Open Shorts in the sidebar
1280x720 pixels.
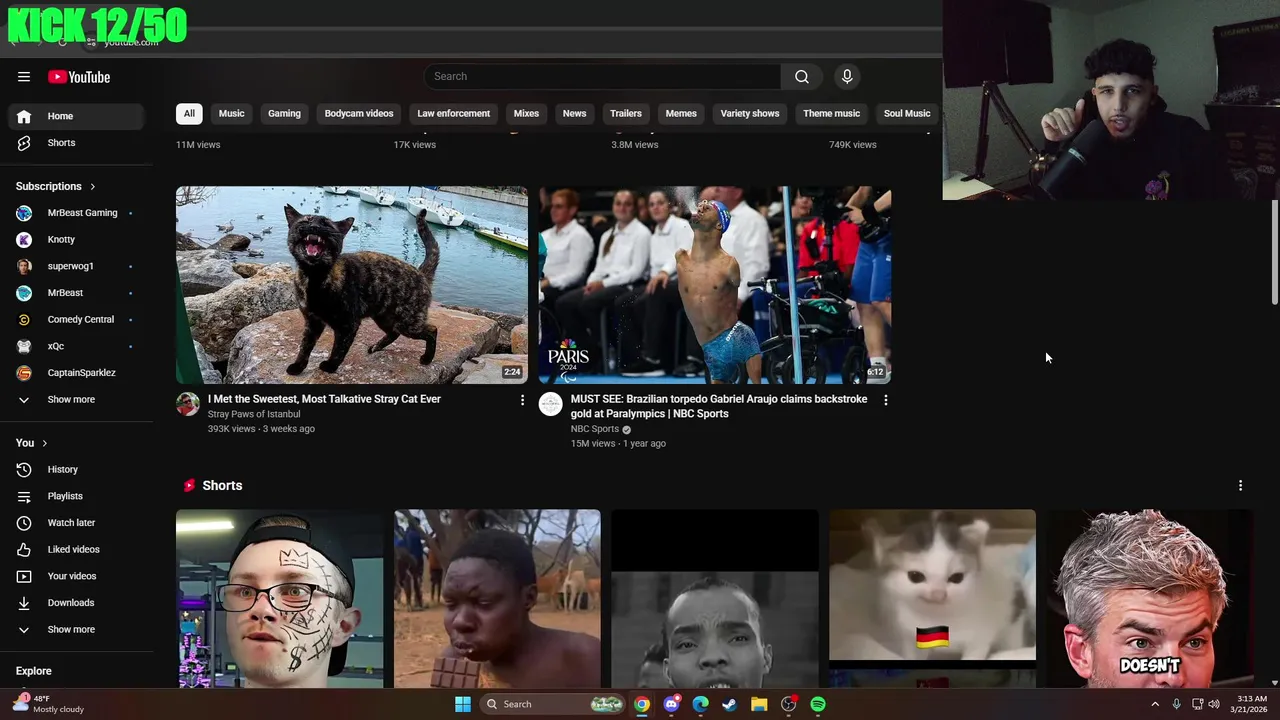[x=76, y=143]
